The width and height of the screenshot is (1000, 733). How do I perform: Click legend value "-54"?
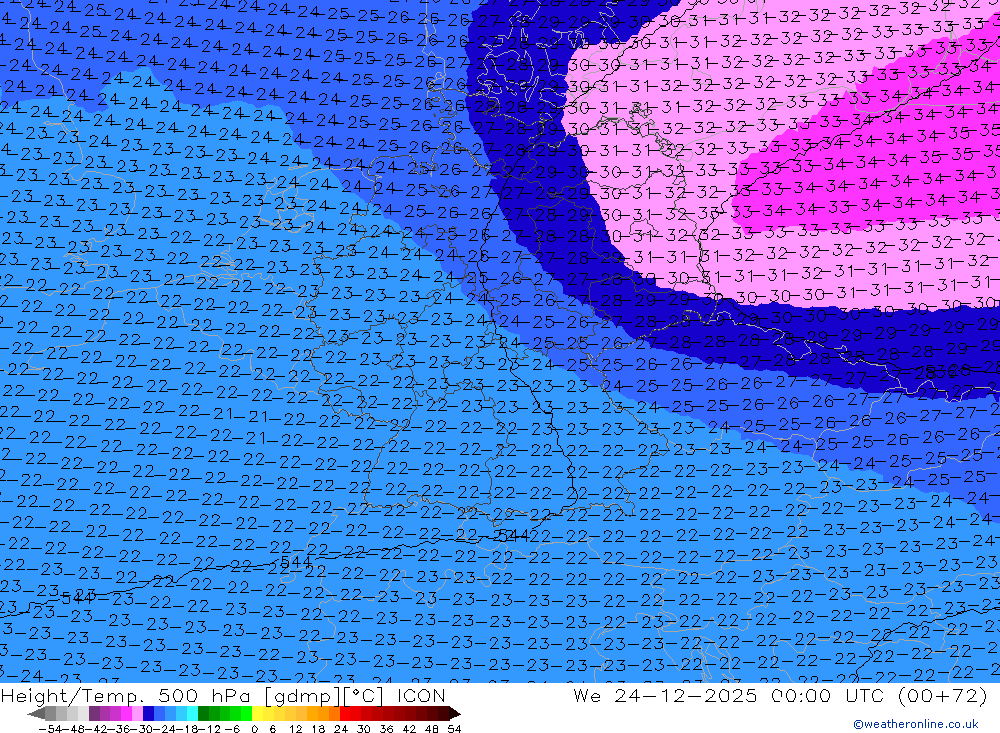point(50,729)
